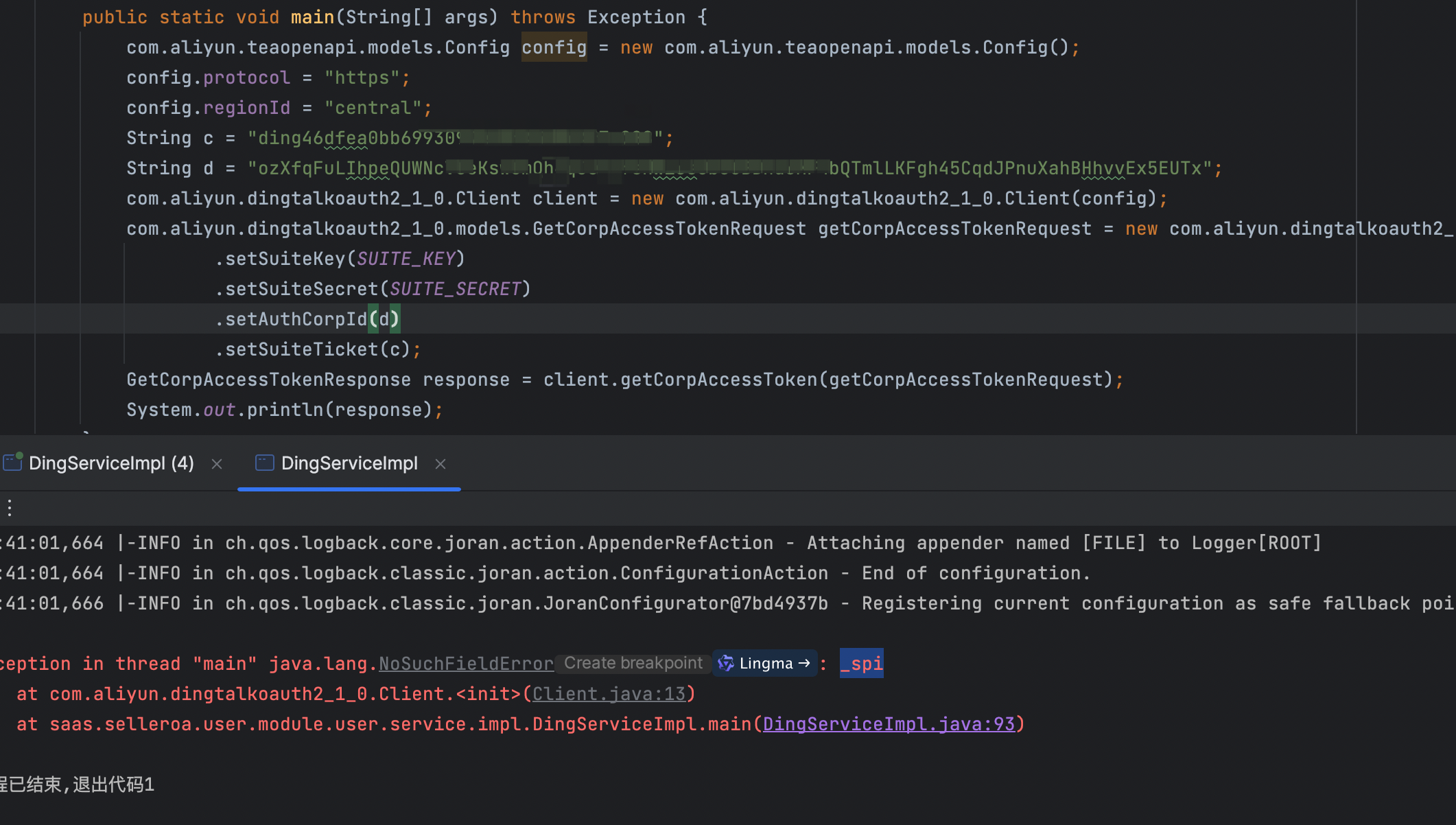Open Lingma assistant for the exception

(x=764, y=664)
